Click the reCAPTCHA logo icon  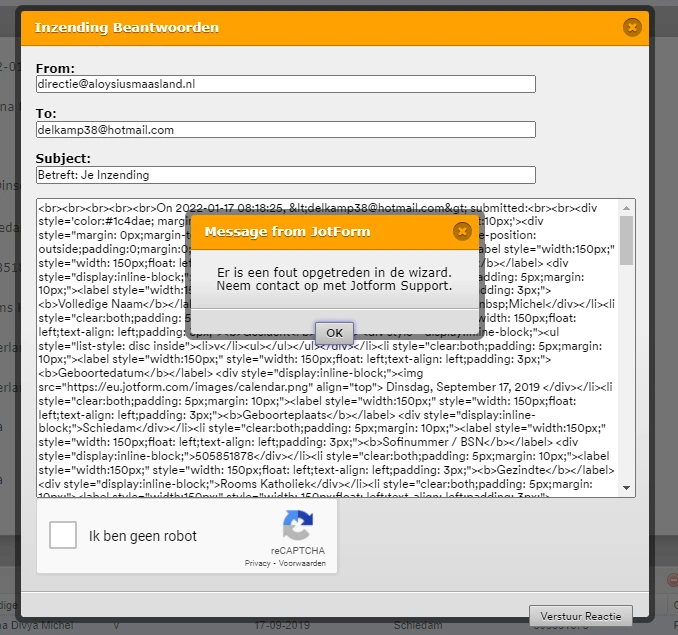298,525
